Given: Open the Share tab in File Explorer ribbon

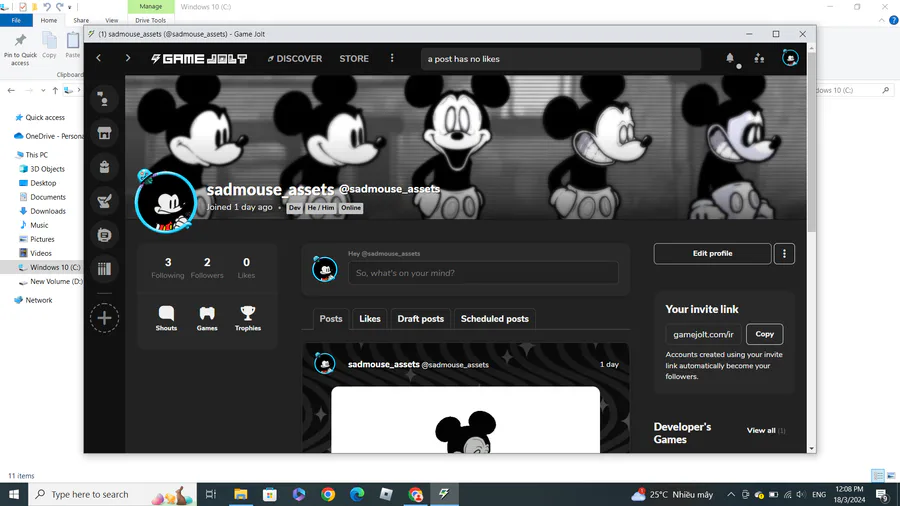Looking at the screenshot, I should pos(81,20).
